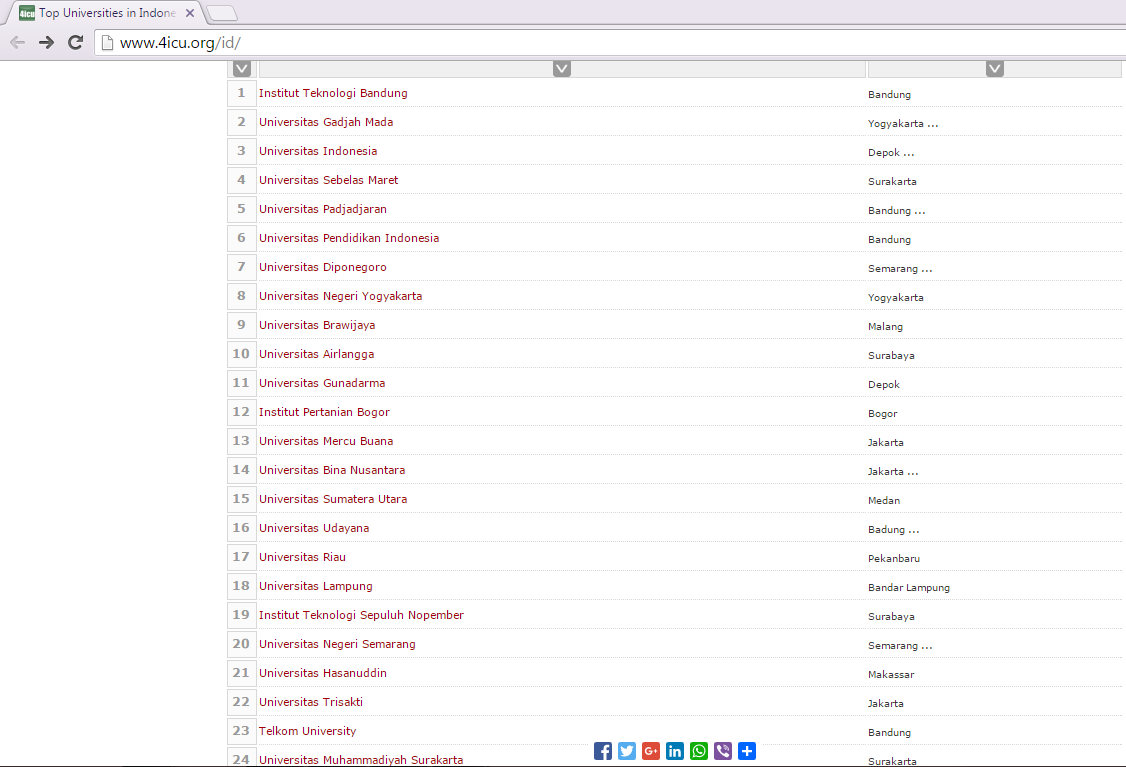Open Universitas Sebelas Maret link
This screenshot has height=767, width=1126.
329,180
